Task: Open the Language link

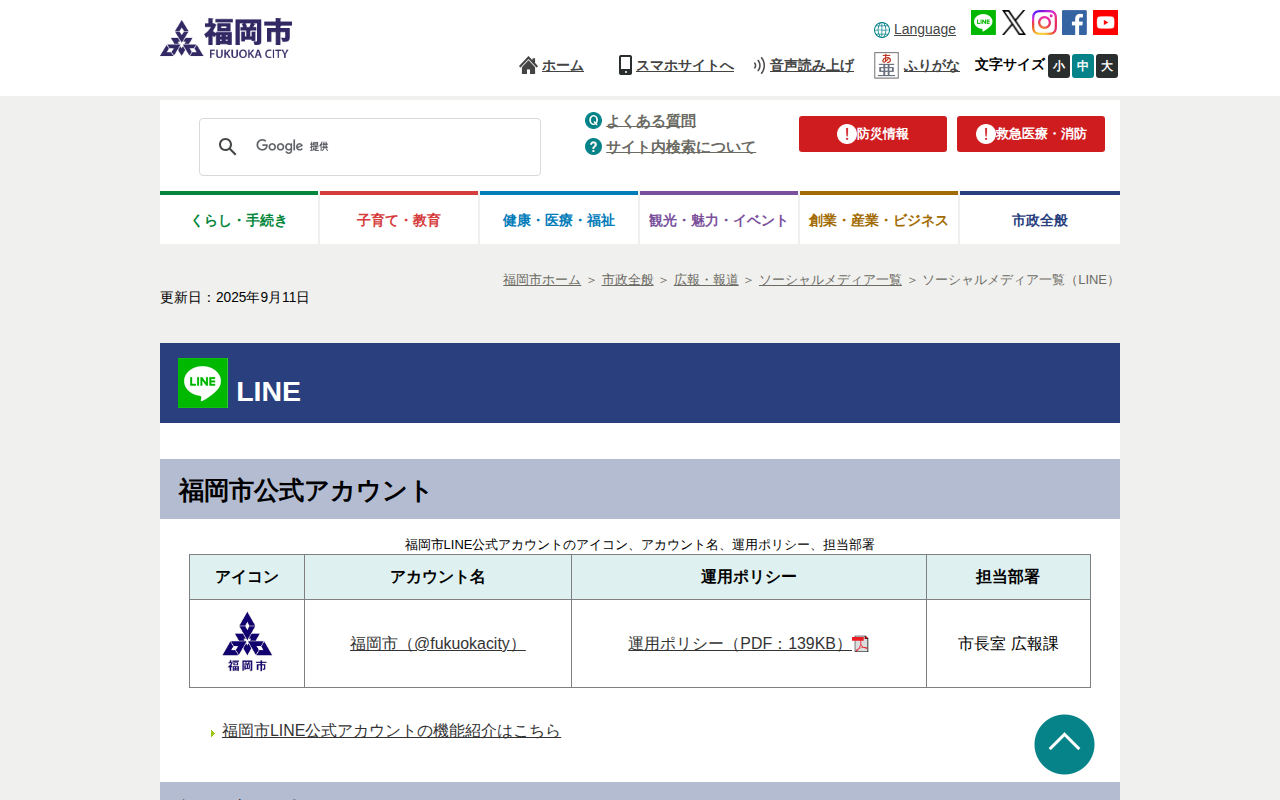Action: click(925, 29)
